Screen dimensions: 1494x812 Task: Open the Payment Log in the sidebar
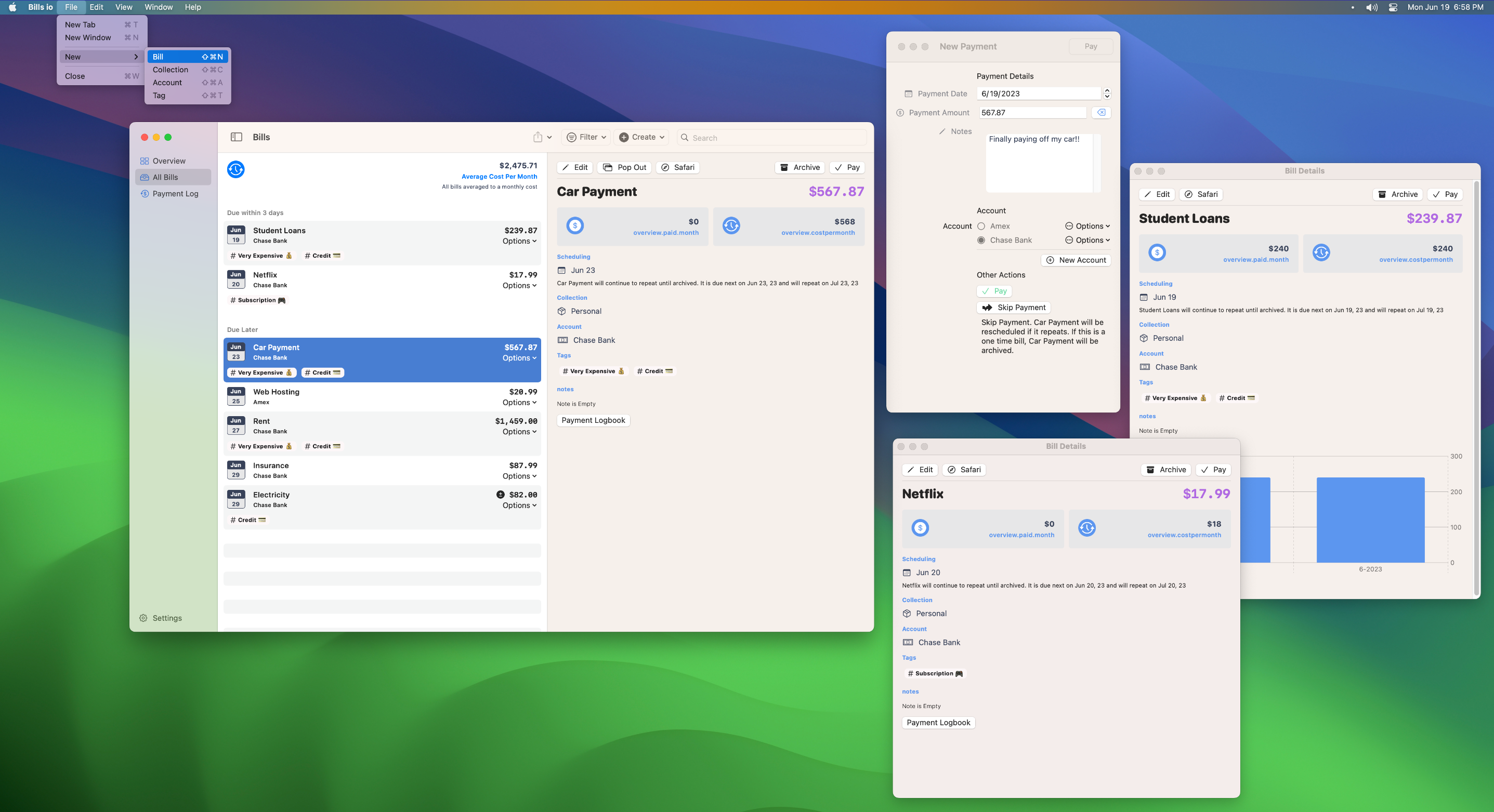176,194
